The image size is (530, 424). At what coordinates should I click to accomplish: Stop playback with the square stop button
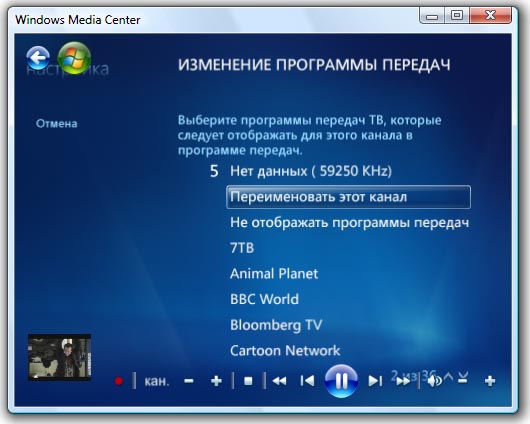tap(248, 381)
